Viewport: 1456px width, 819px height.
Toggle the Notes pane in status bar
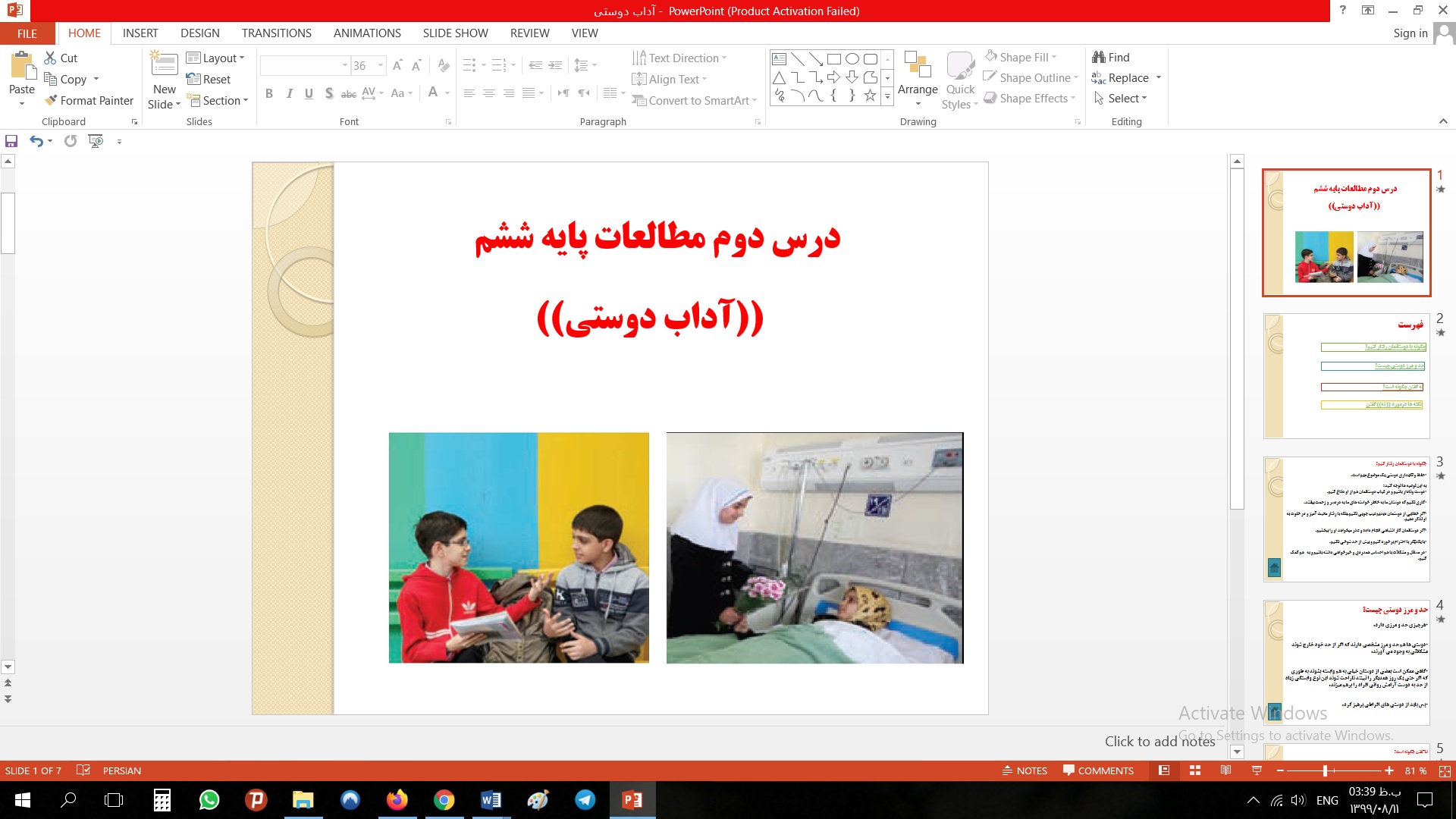pos(1025,770)
